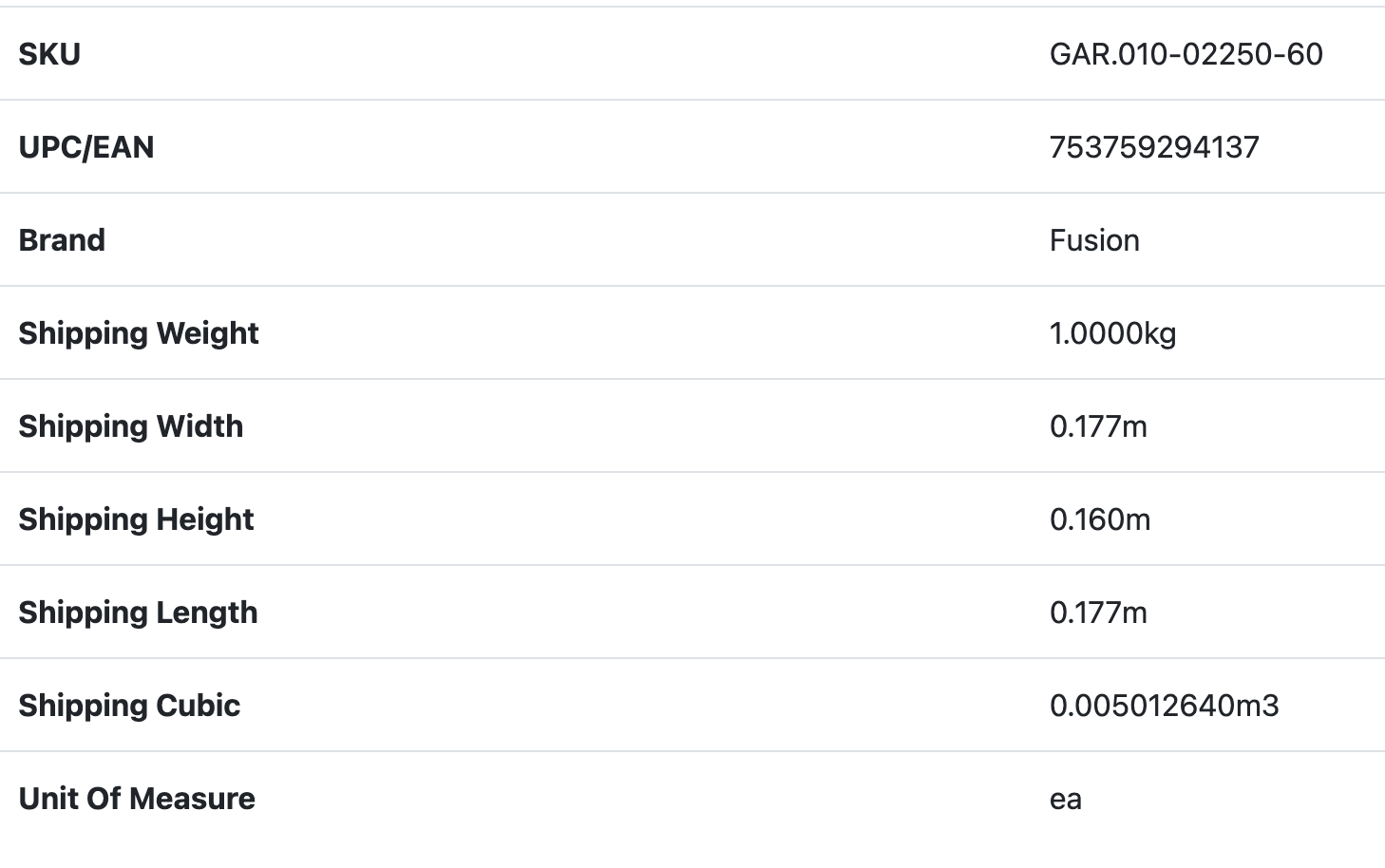Click the Shipping Length value 0.177m
The image size is (1385, 868).
pos(1098,613)
